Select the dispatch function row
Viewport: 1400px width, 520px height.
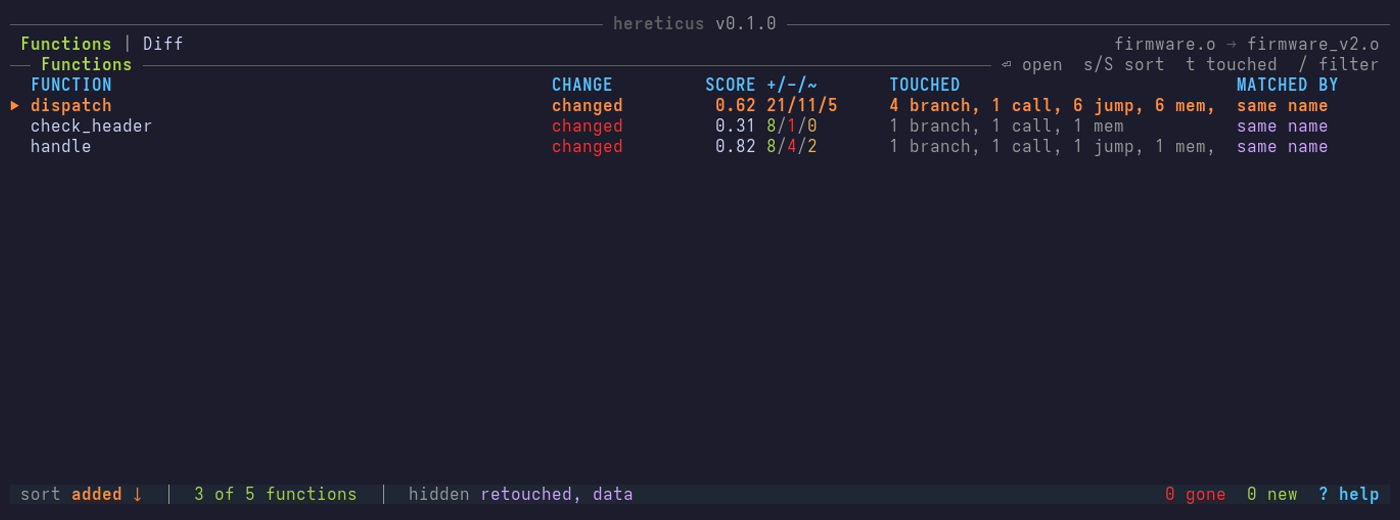click(x=700, y=105)
